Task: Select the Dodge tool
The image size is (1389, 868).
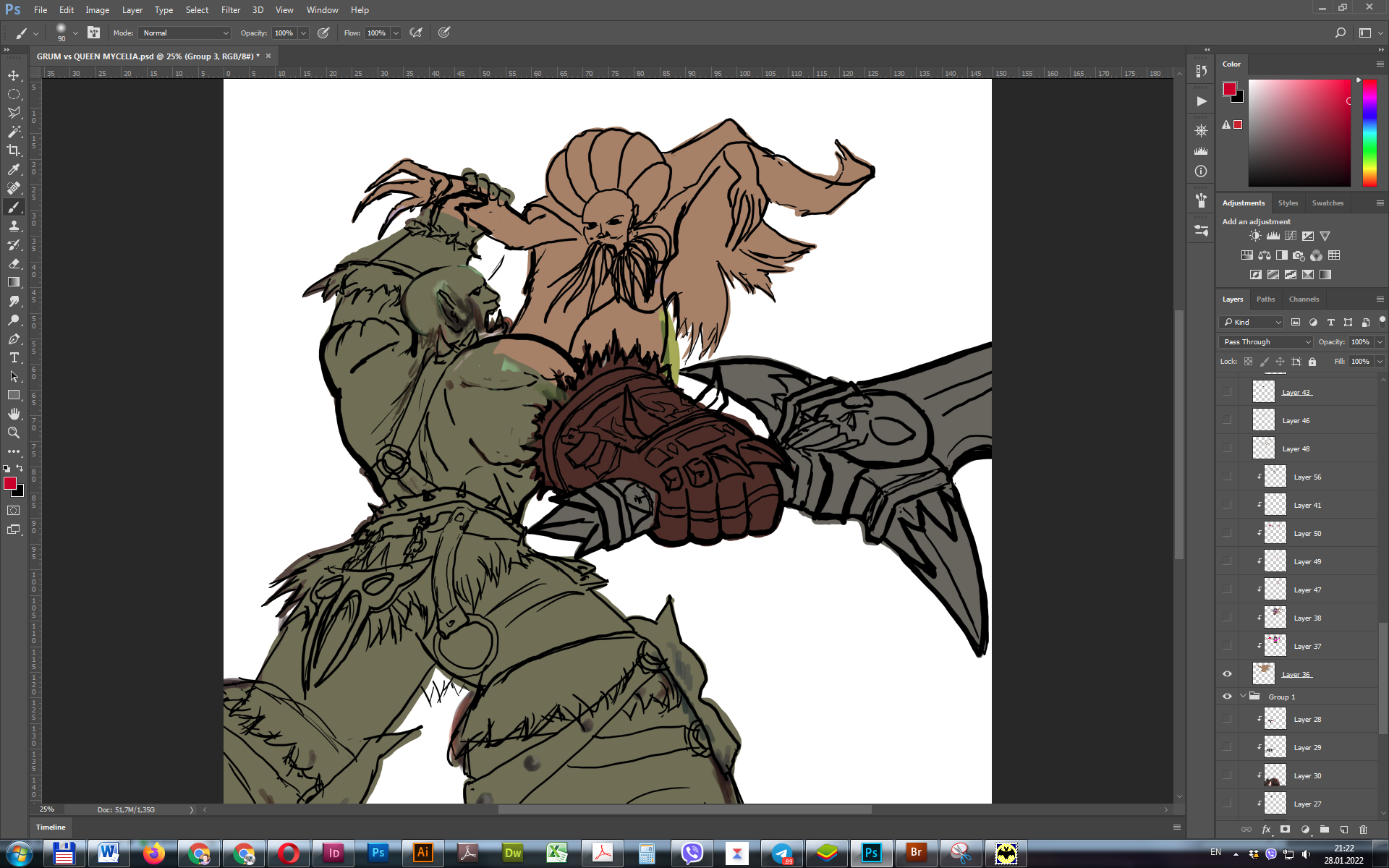Action: pos(14,320)
